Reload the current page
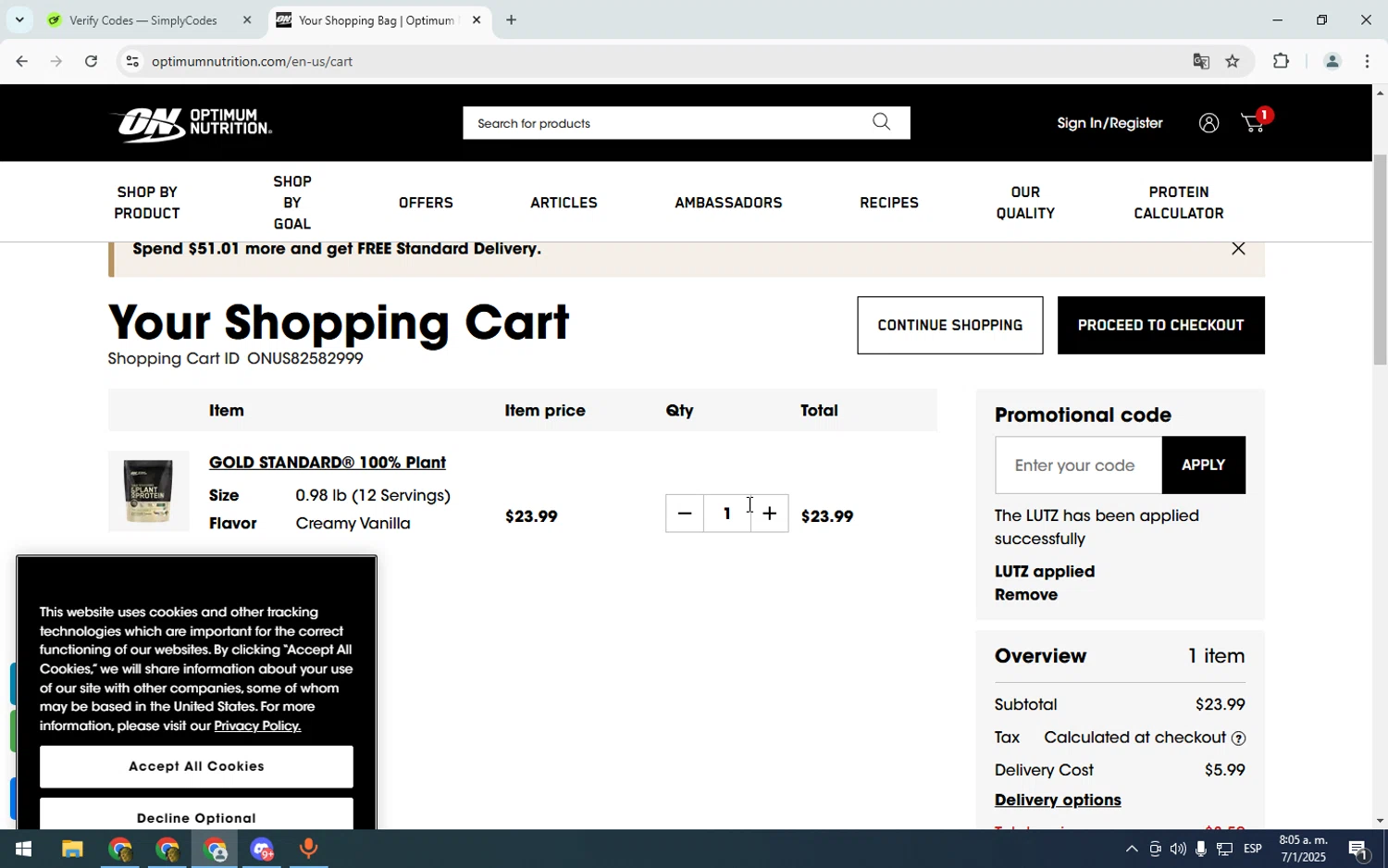 pyautogui.click(x=91, y=61)
